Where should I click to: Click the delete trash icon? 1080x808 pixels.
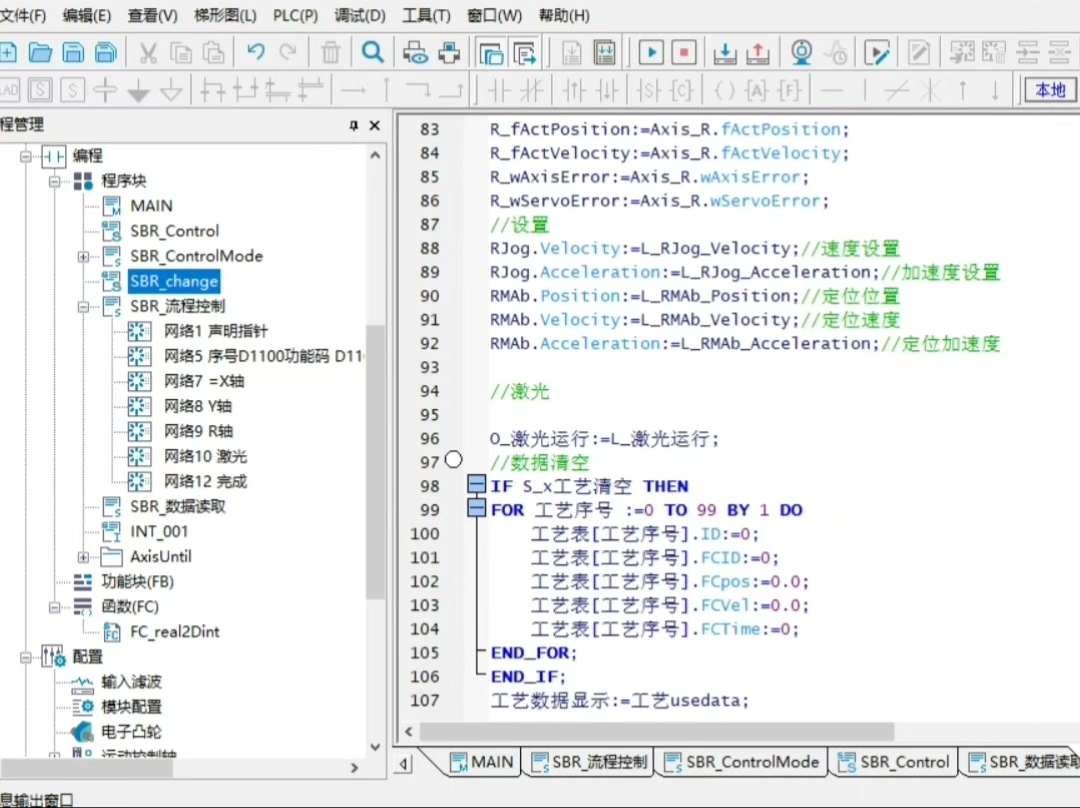pos(331,52)
